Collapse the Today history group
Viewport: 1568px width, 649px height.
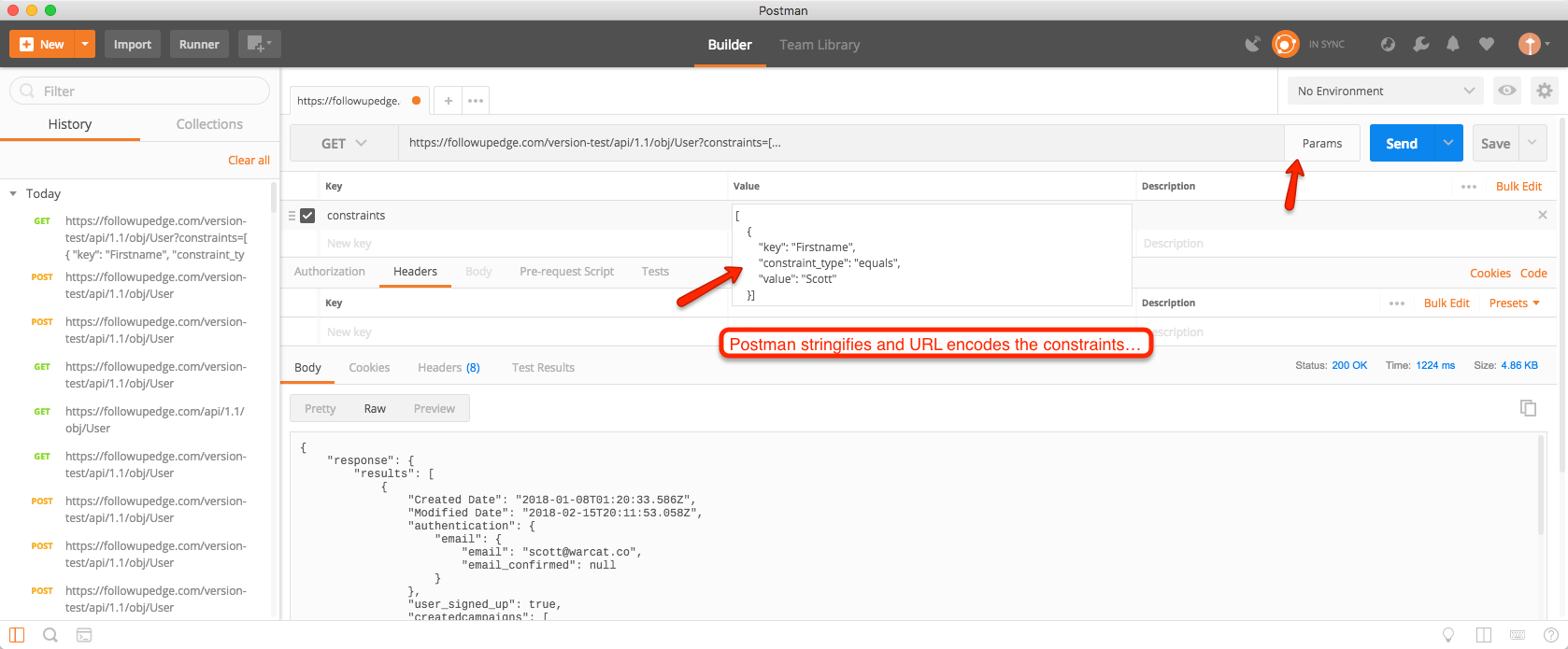pyautogui.click(x=13, y=193)
